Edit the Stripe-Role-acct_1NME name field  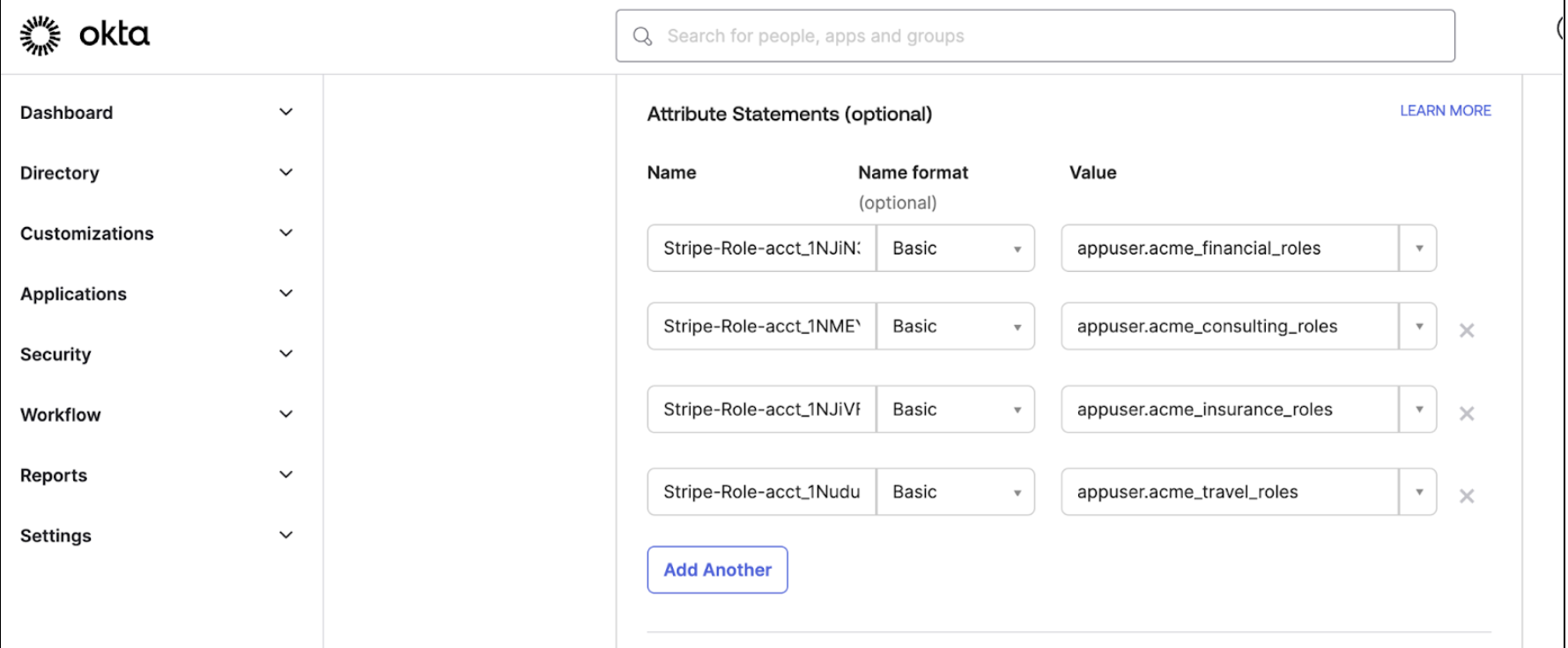(x=762, y=326)
